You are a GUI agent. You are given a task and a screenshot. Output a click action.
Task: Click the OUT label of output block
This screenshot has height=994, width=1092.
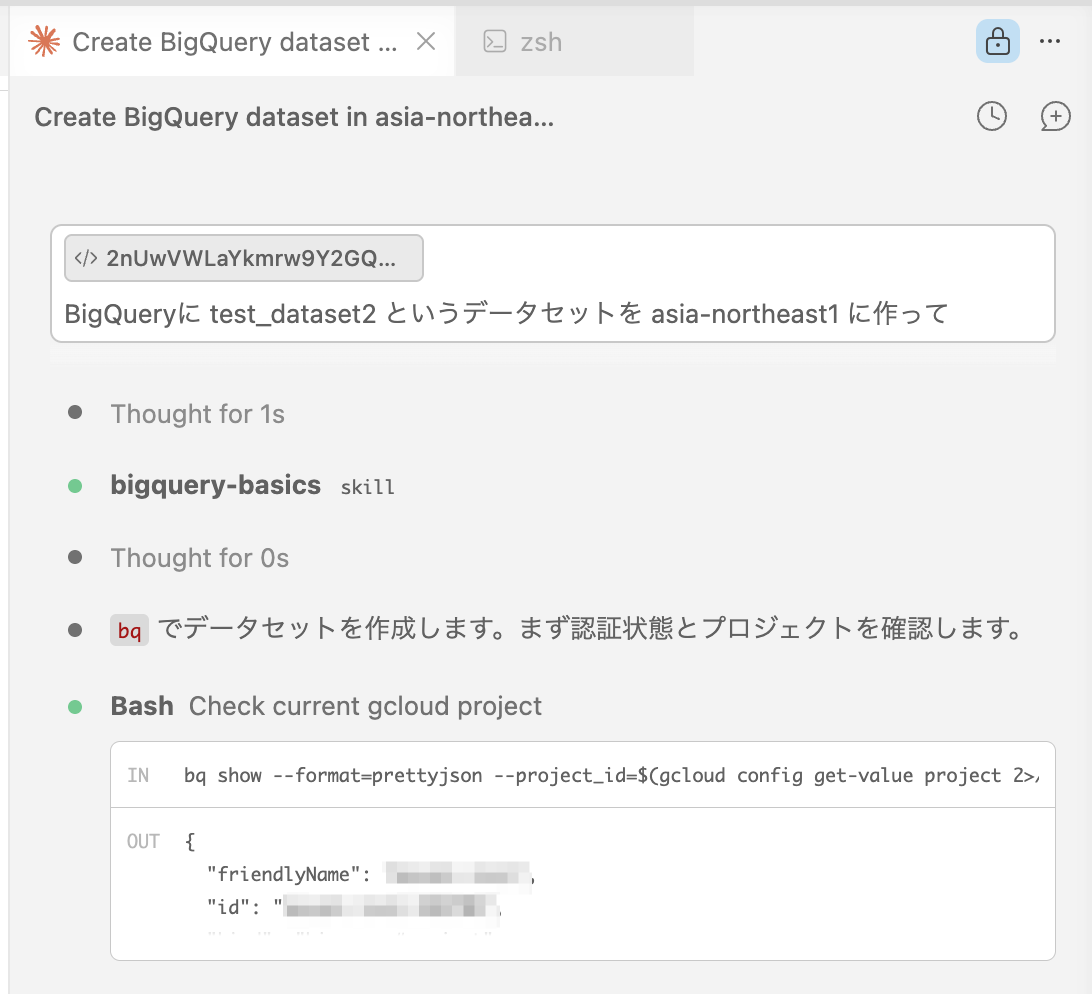(x=143, y=841)
